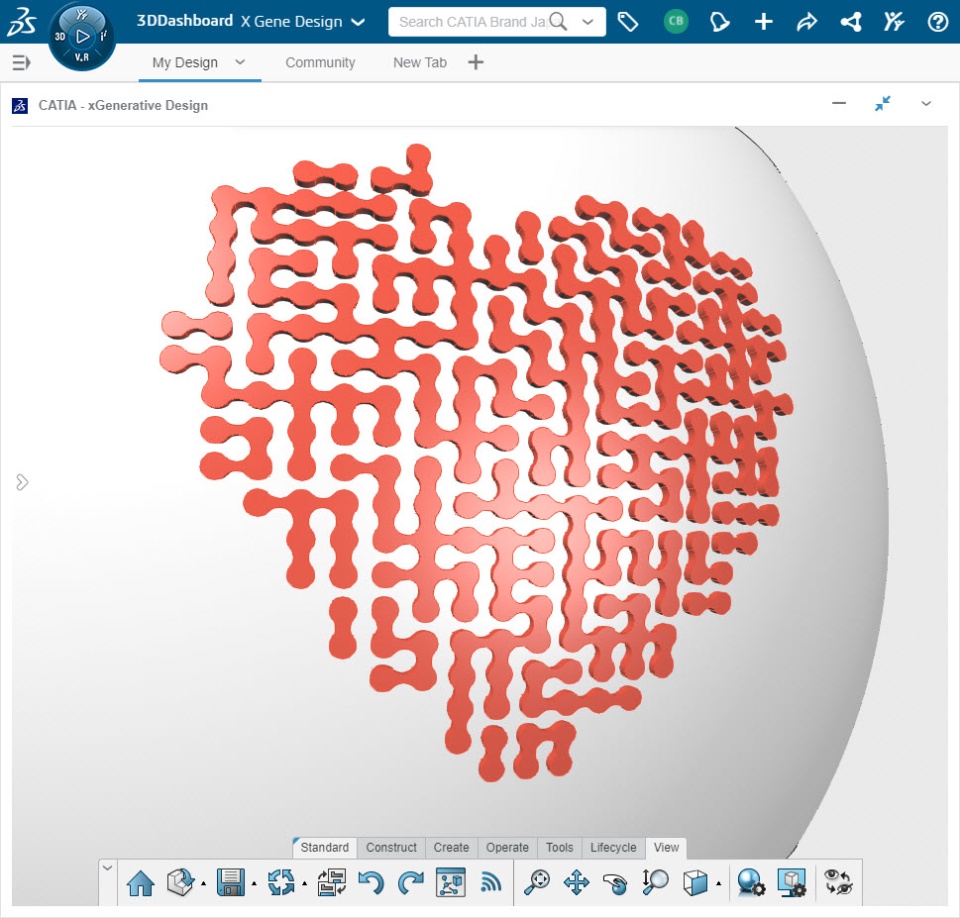
Task: Click the magnifier search icon
Action: (558, 22)
